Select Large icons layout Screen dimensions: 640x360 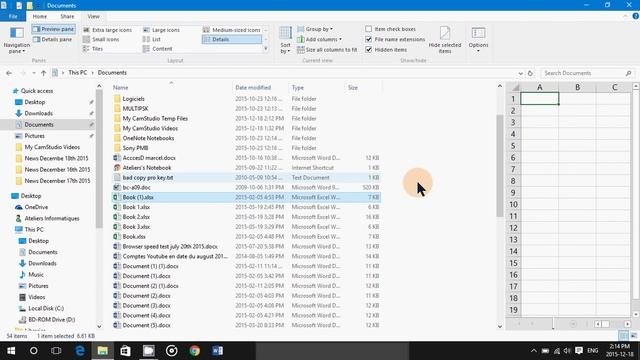pos(162,30)
